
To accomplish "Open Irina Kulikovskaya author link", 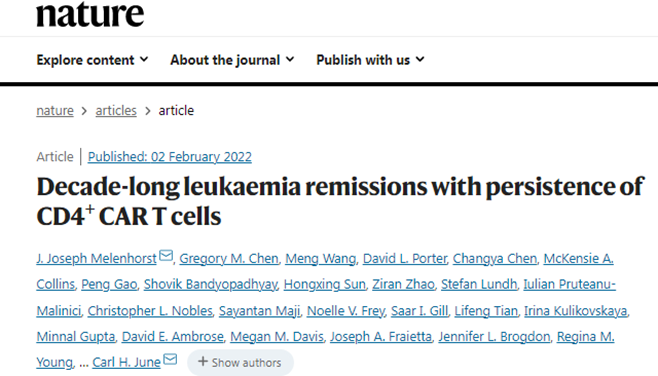I will [575, 311].
